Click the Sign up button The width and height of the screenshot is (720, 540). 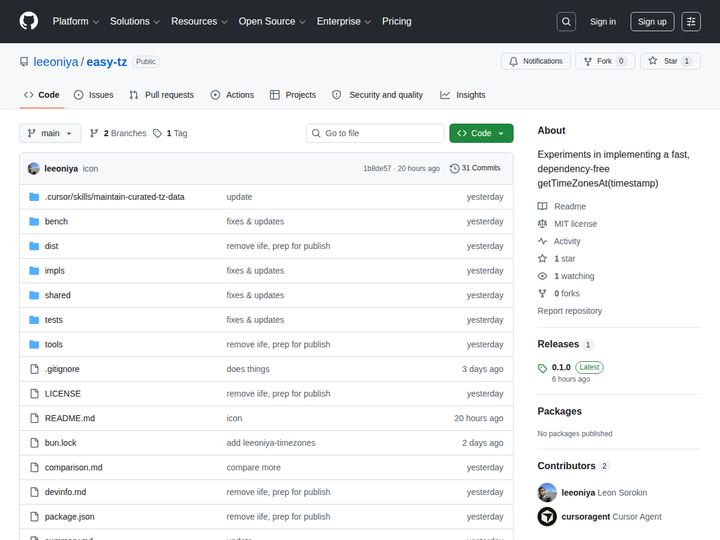[652, 22]
